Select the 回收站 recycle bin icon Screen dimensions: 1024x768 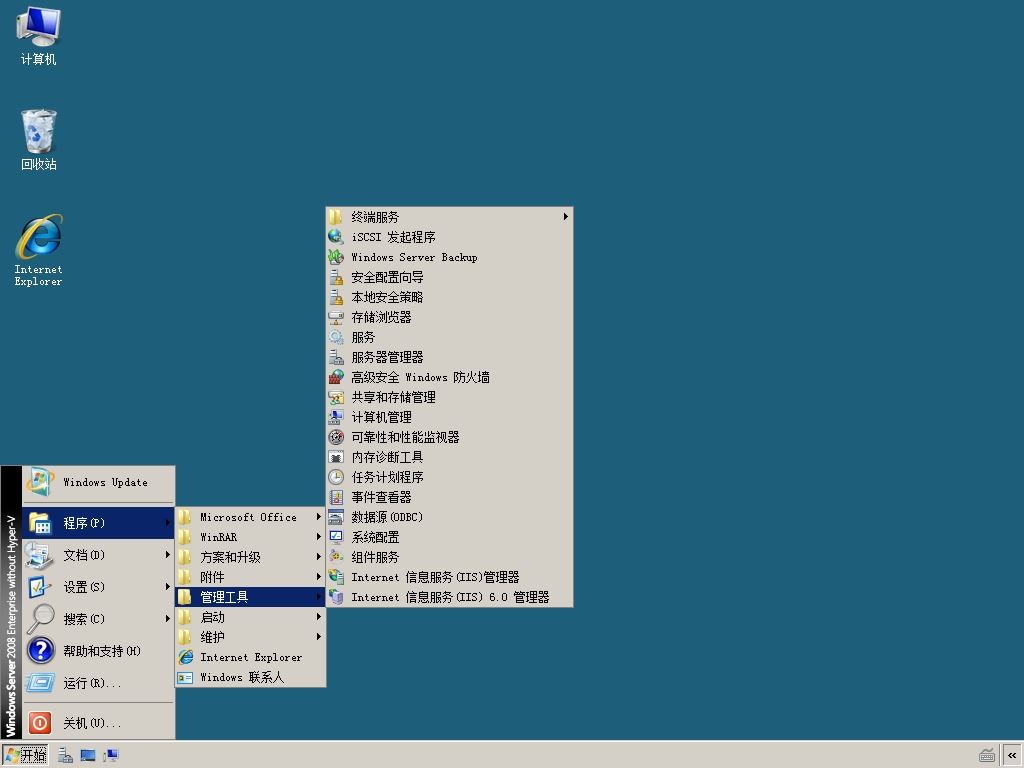tap(39, 140)
